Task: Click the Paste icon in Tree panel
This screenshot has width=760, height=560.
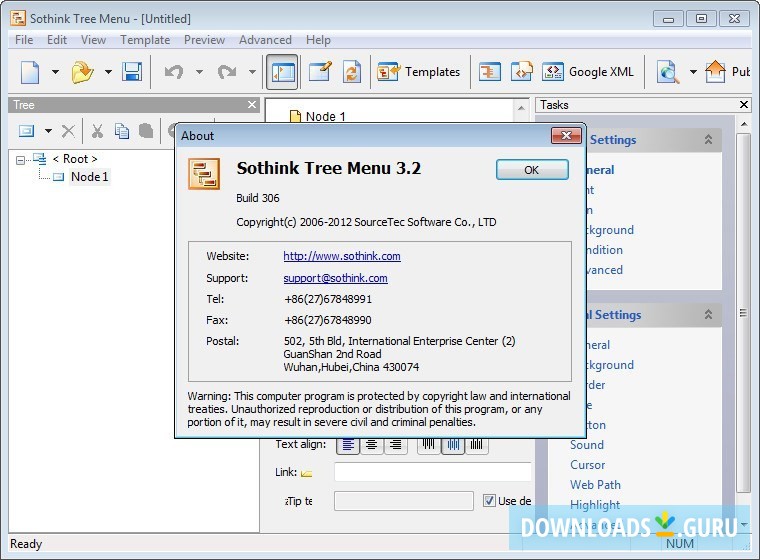Action: coord(146,131)
